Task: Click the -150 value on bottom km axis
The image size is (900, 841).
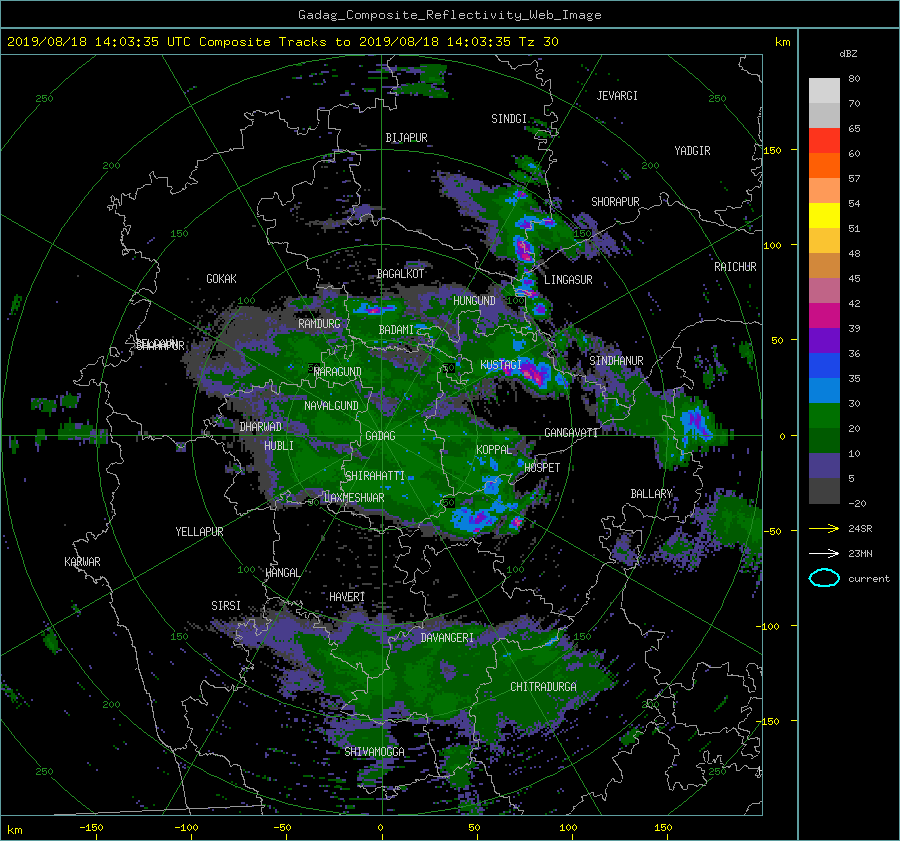Action: 91,827
